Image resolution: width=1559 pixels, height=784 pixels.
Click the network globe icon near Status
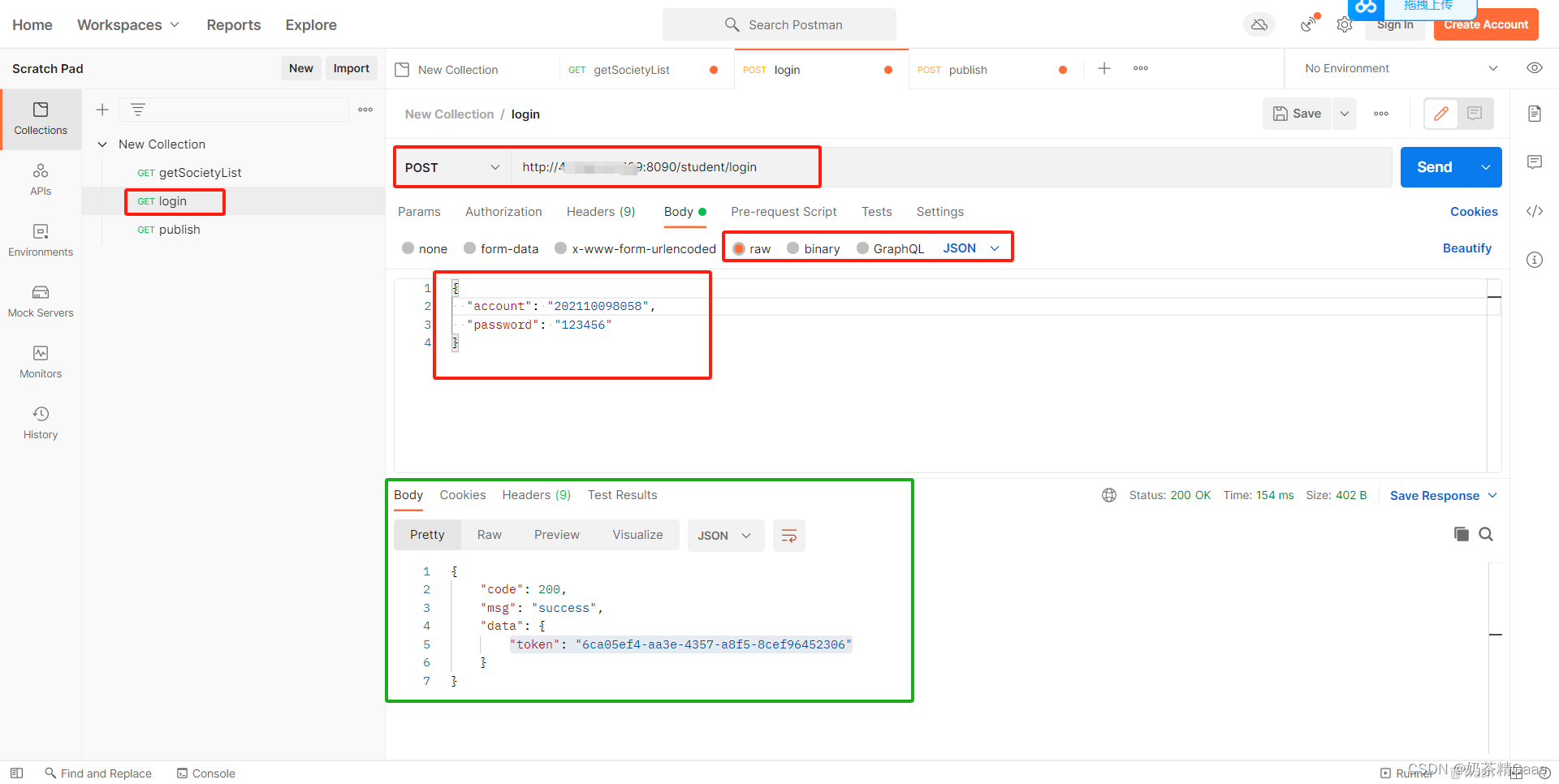coord(1109,495)
